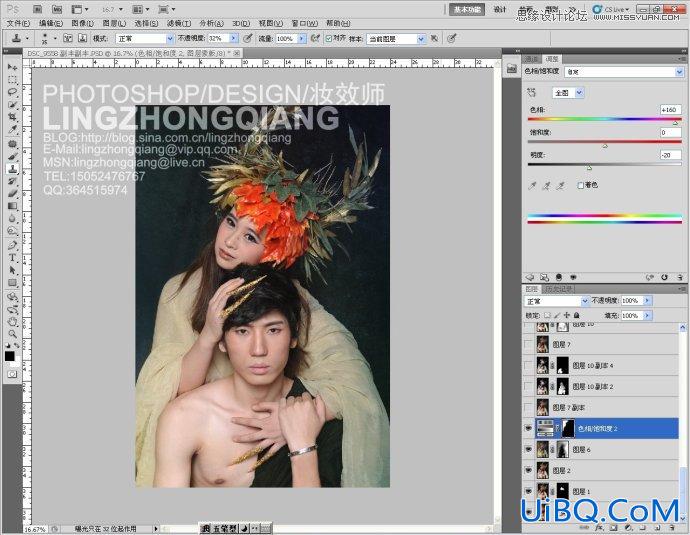Select the Hand tool
Screen dimensions: 690x535
12,322
